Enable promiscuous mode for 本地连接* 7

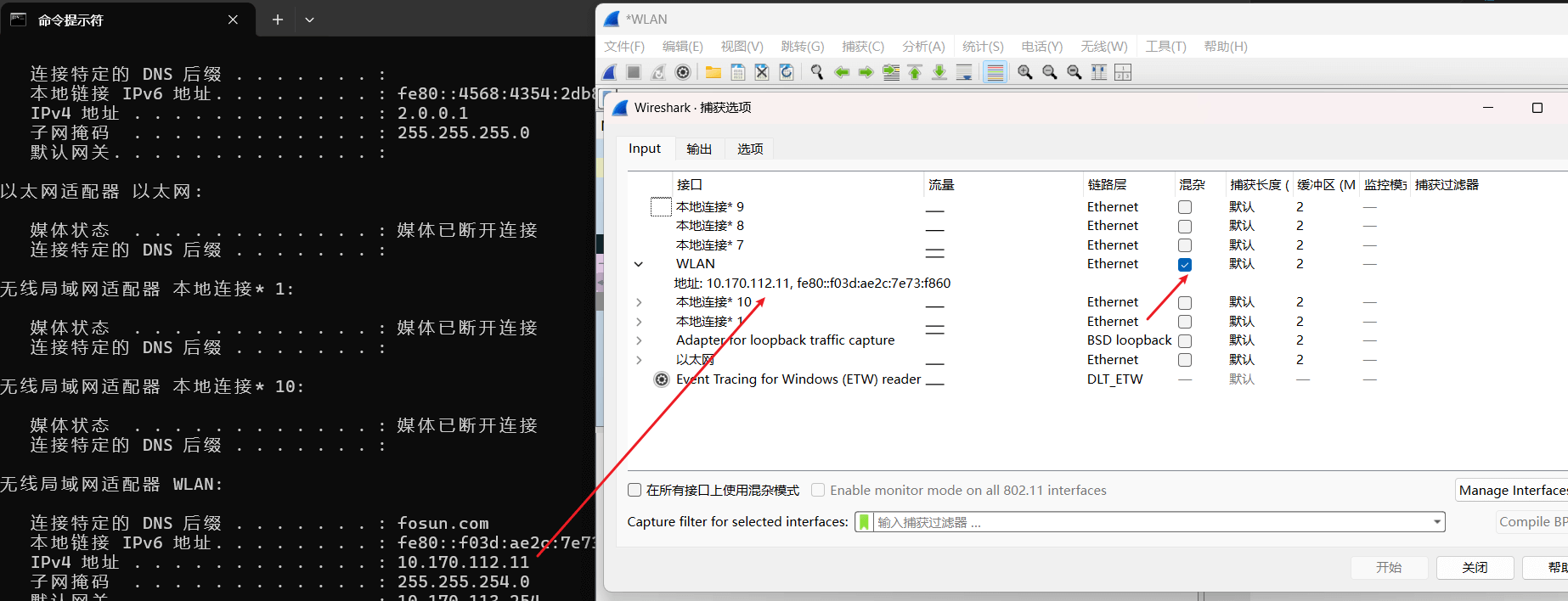click(1185, 245)
